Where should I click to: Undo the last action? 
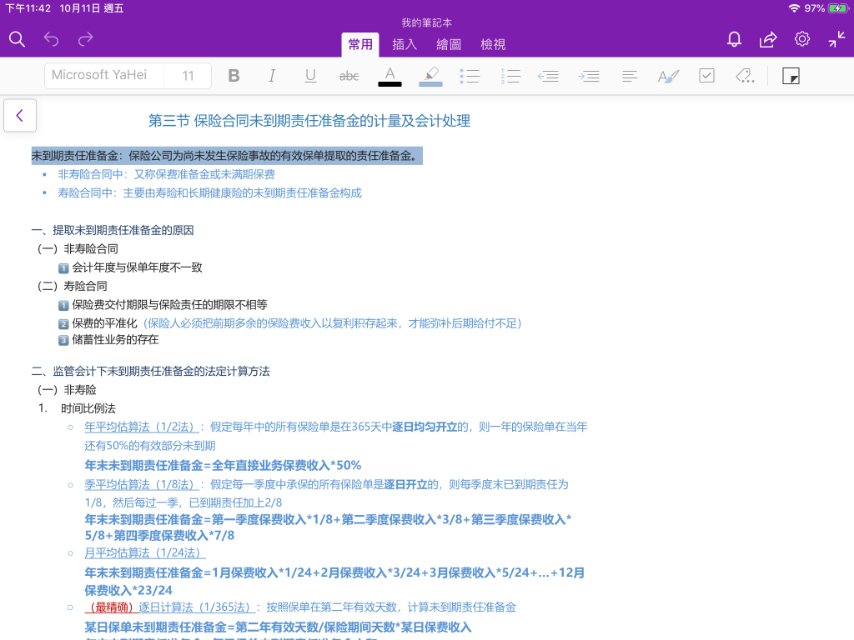52,39
